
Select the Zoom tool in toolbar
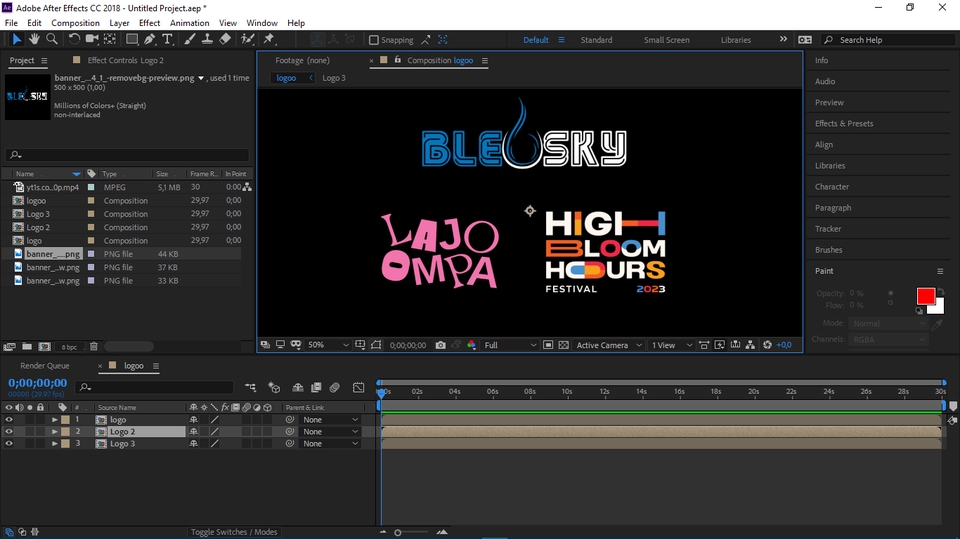pyautogui.click(x=52, y=40)
